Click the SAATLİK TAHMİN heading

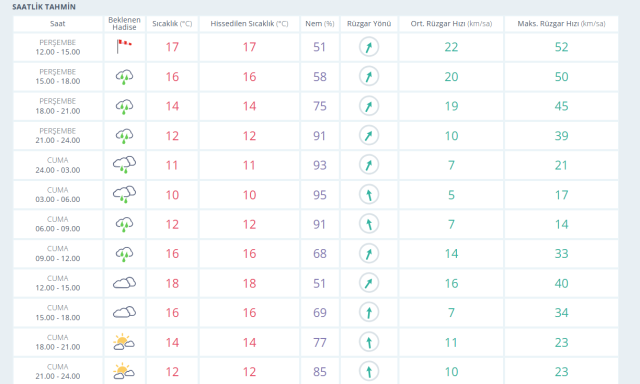click(44, 7)
